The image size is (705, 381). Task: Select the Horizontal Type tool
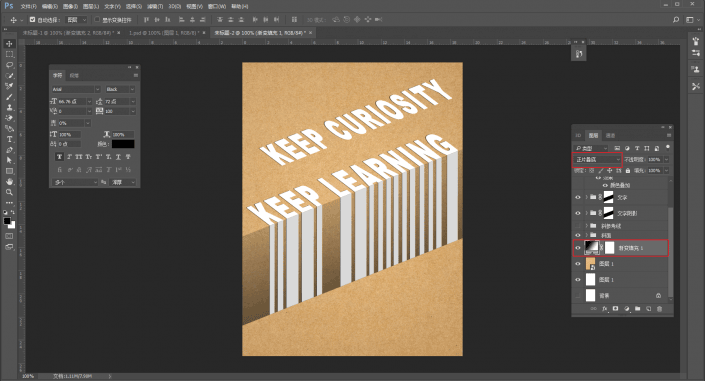[9, 139]
